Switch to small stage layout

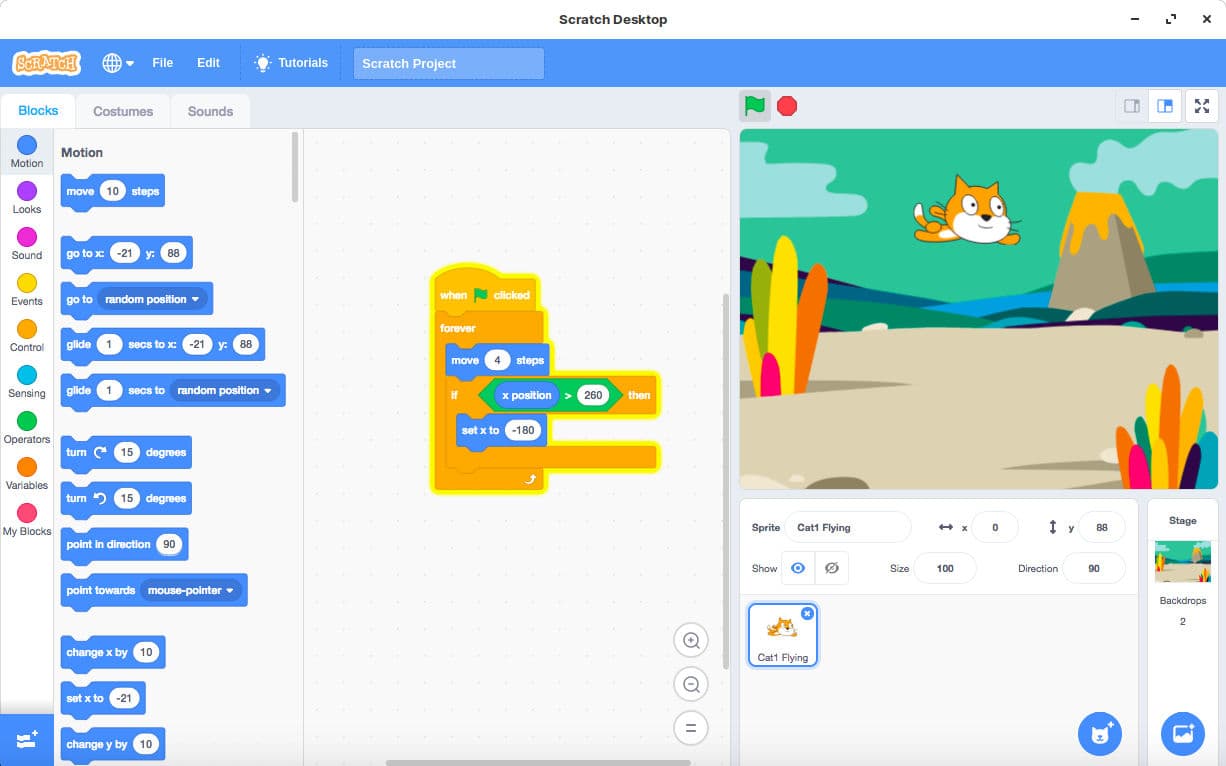[1132, 106]
